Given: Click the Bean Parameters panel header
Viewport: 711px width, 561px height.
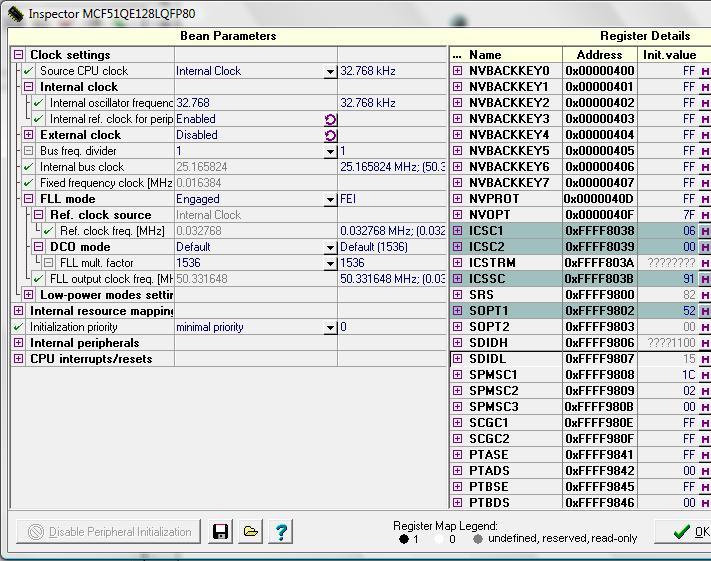Looking at the screenshot, I should [228, 36].
